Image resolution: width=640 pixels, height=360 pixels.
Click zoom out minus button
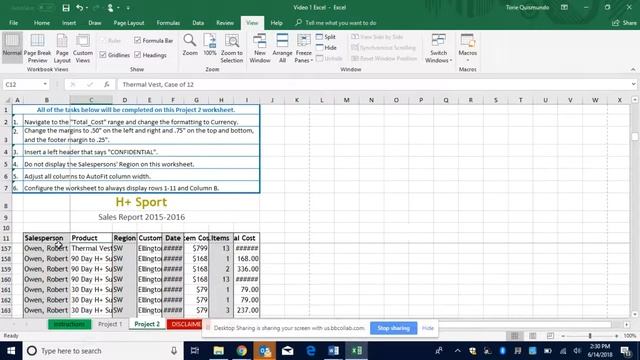click(563, 336)
